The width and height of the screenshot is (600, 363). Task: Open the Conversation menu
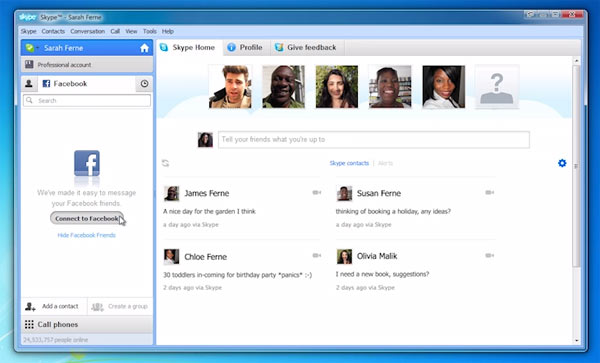pyautogui.click(x=88, y=31)
